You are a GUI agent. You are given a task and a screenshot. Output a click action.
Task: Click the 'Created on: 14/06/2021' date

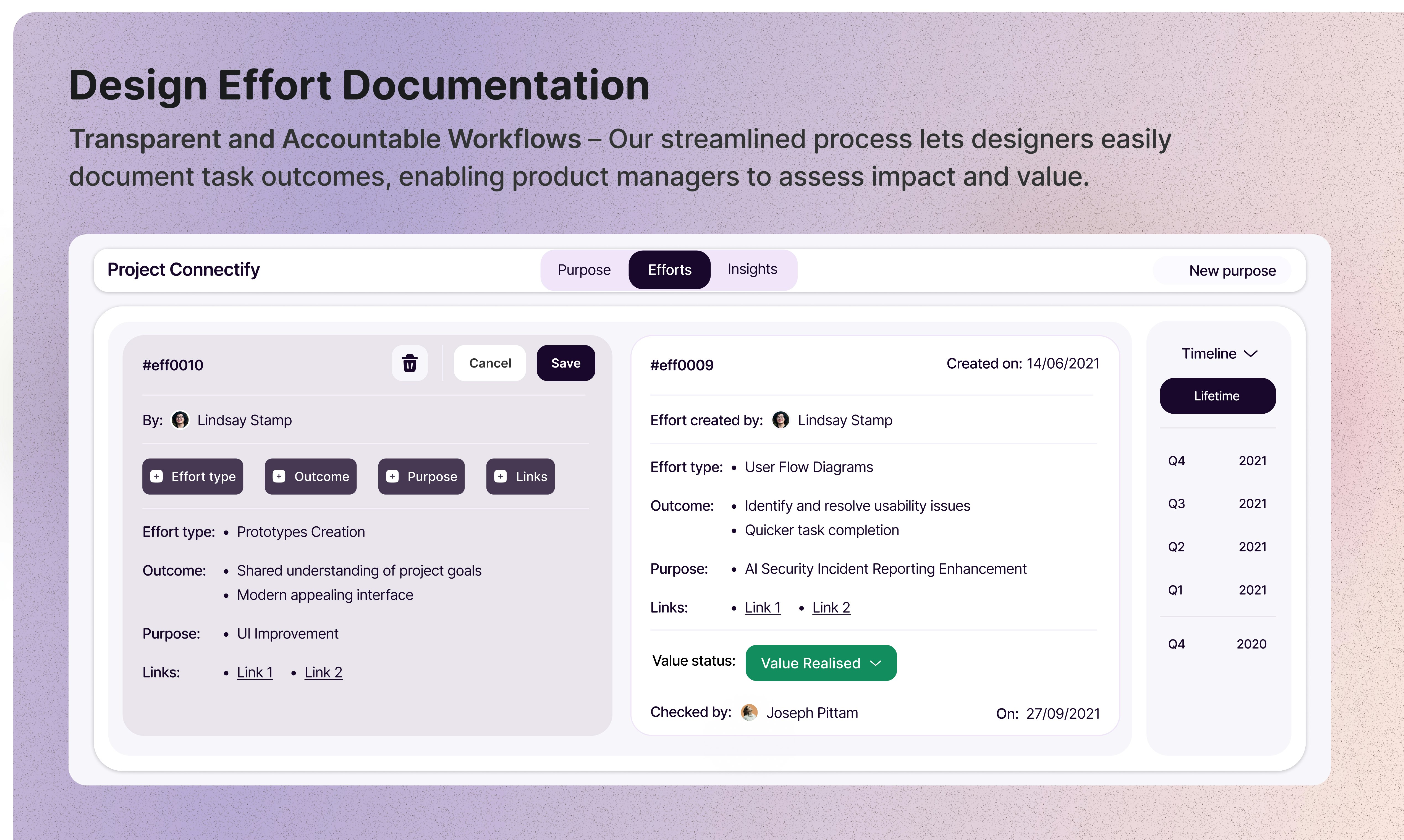click(1022, 363)
